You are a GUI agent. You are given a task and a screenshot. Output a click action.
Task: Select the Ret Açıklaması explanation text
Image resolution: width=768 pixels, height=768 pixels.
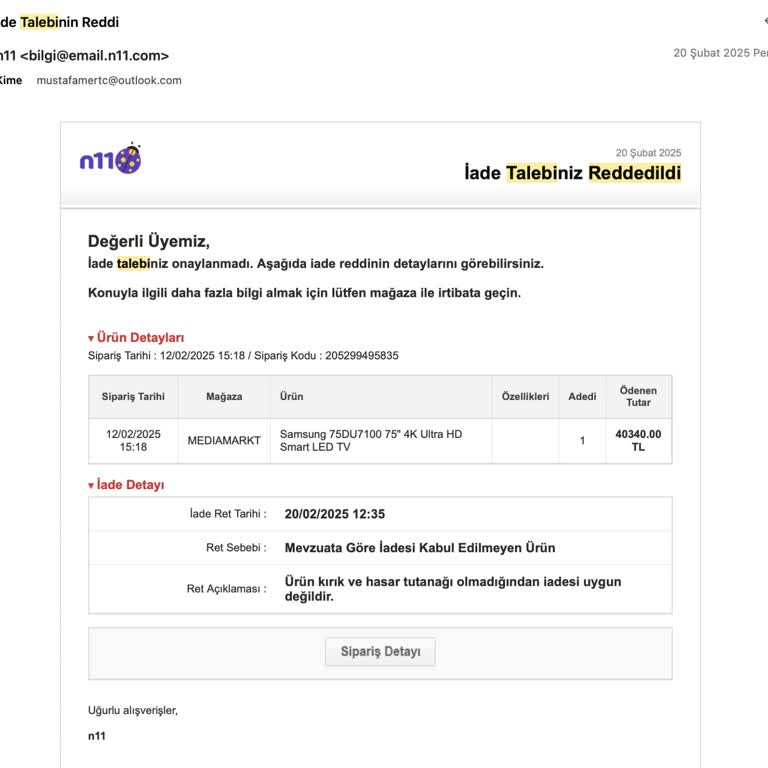tap(453, 589)
